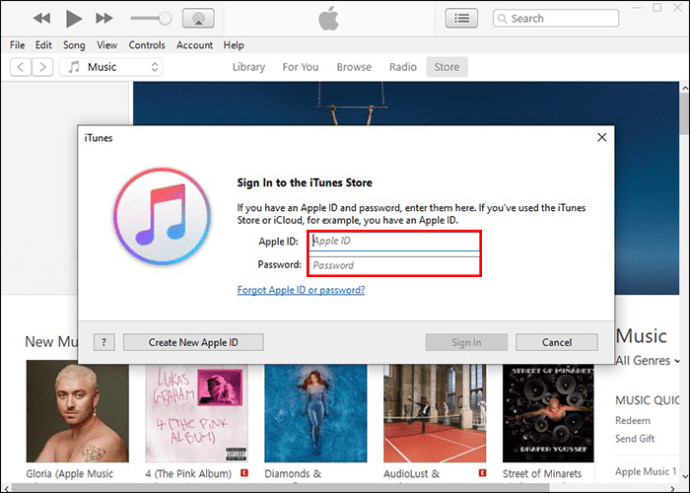
Task: Open the Street of Minarets album cover
Action: click(x=548, y=413)
